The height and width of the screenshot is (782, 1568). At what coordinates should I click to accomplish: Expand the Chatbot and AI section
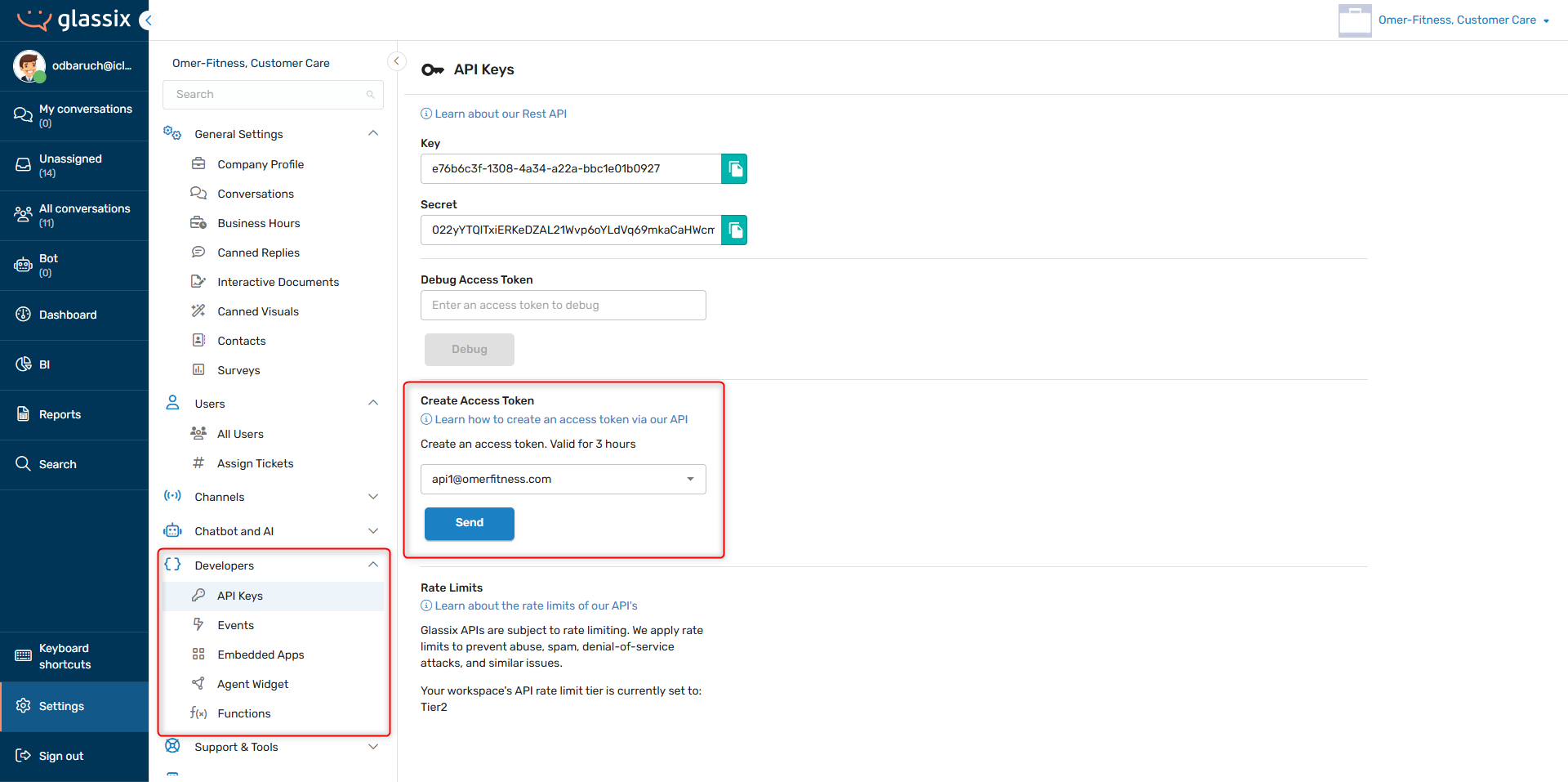[x=373, y=531]
